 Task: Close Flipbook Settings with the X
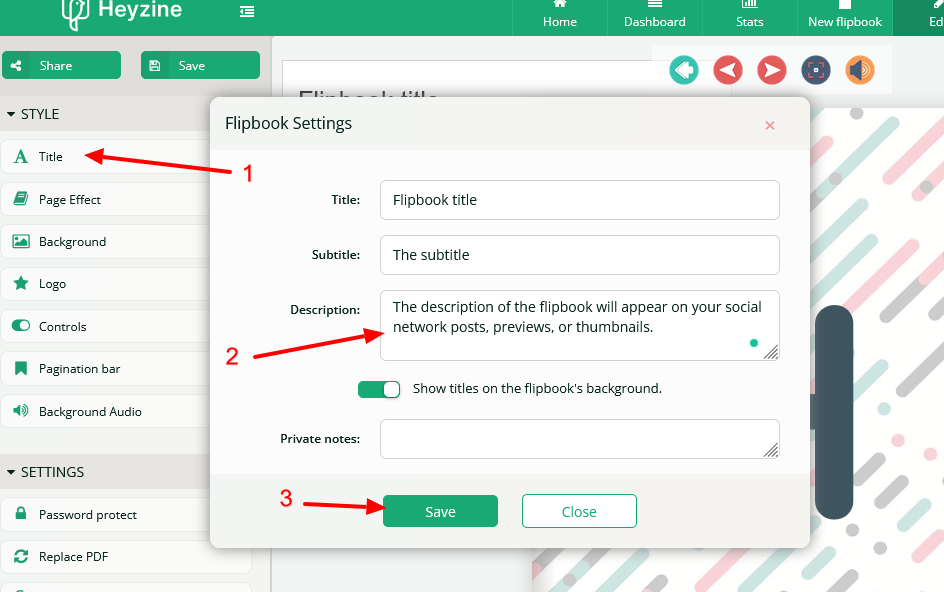[769, 125]
